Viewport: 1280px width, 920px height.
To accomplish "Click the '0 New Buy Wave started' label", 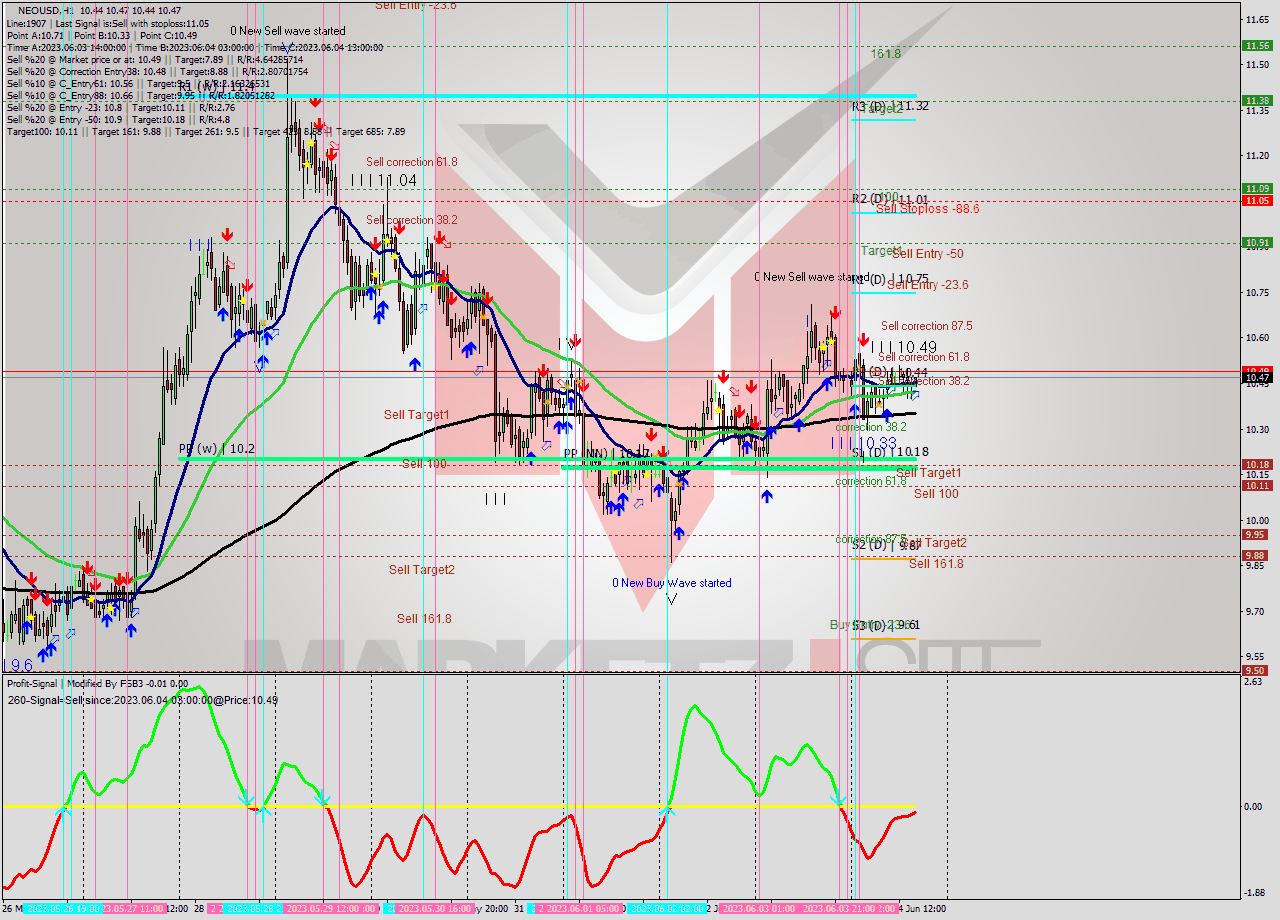I will pos(672,583).
